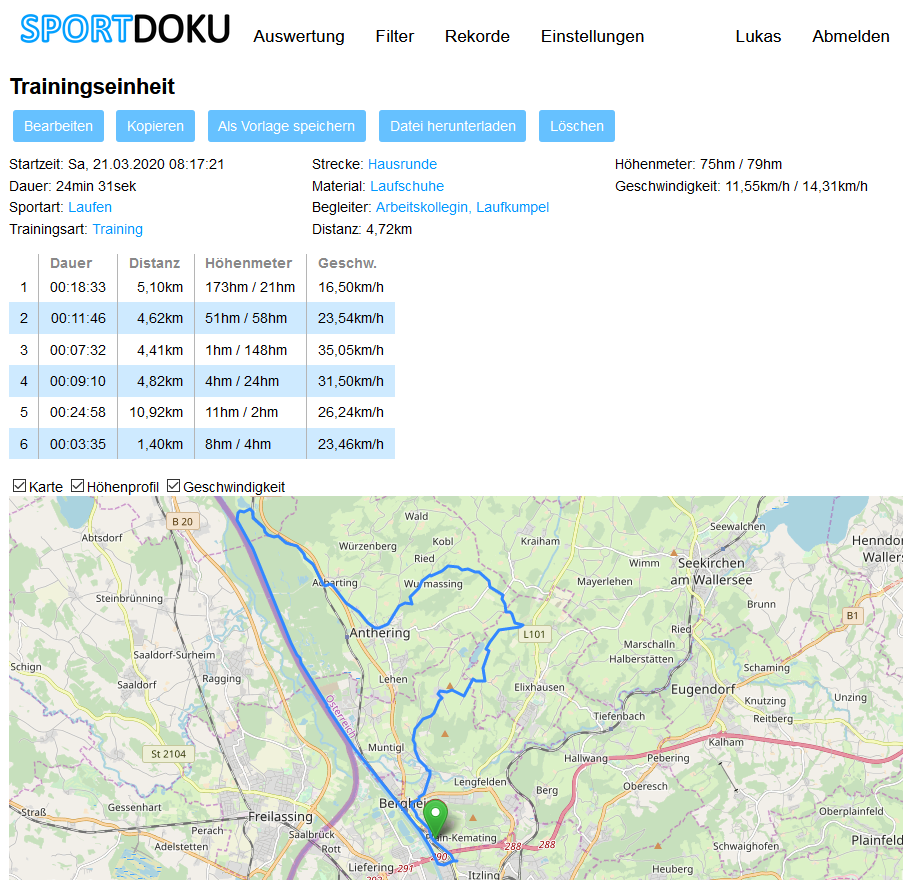Disable the Geschwindigkeit checkbox
Screen dimensions: 910x880
click(174, 486)
